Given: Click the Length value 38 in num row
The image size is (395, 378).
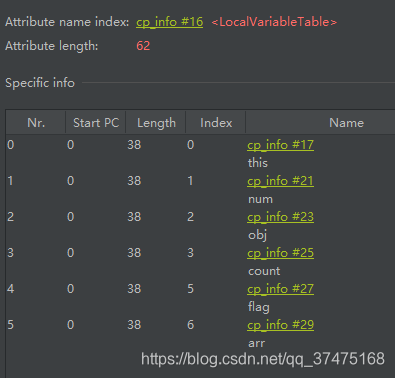Looking at the screenshot, I should pos(134,181).
